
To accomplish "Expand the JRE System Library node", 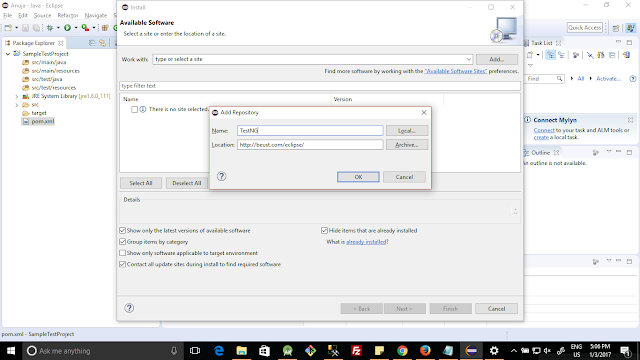I will point(17,96).
